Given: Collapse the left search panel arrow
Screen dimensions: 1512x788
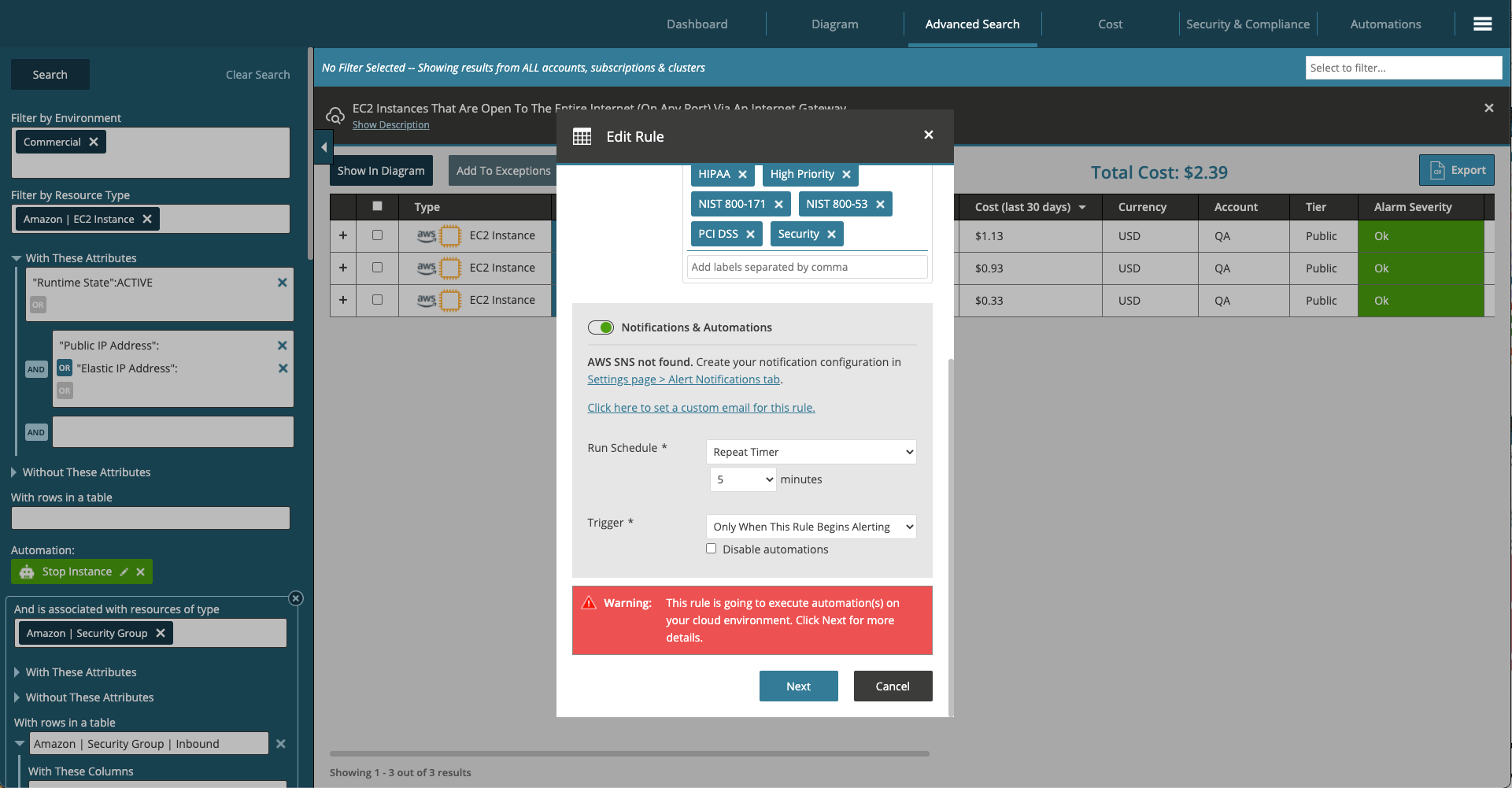Looking at the screenshot, I should tap(323, 147).
